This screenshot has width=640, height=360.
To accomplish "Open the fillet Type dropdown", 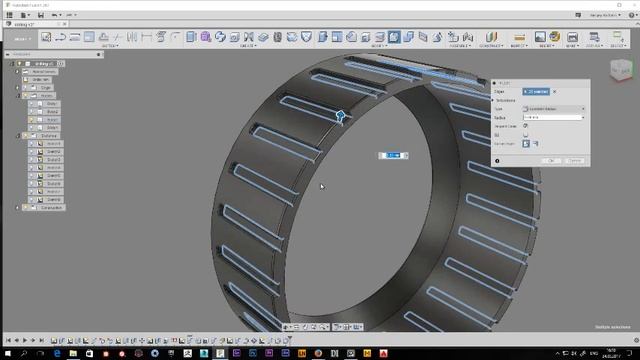I will tap(554, 109).
